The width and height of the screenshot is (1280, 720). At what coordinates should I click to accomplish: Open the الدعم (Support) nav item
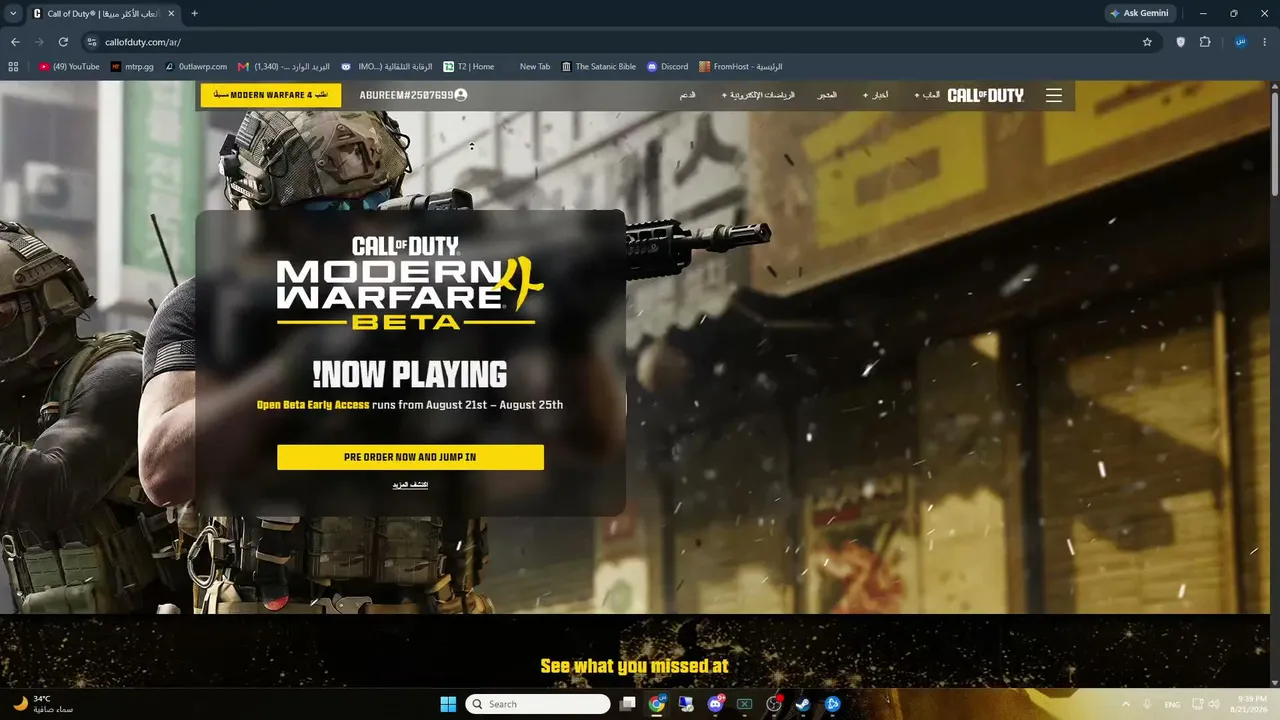click(x=687, y=95)
